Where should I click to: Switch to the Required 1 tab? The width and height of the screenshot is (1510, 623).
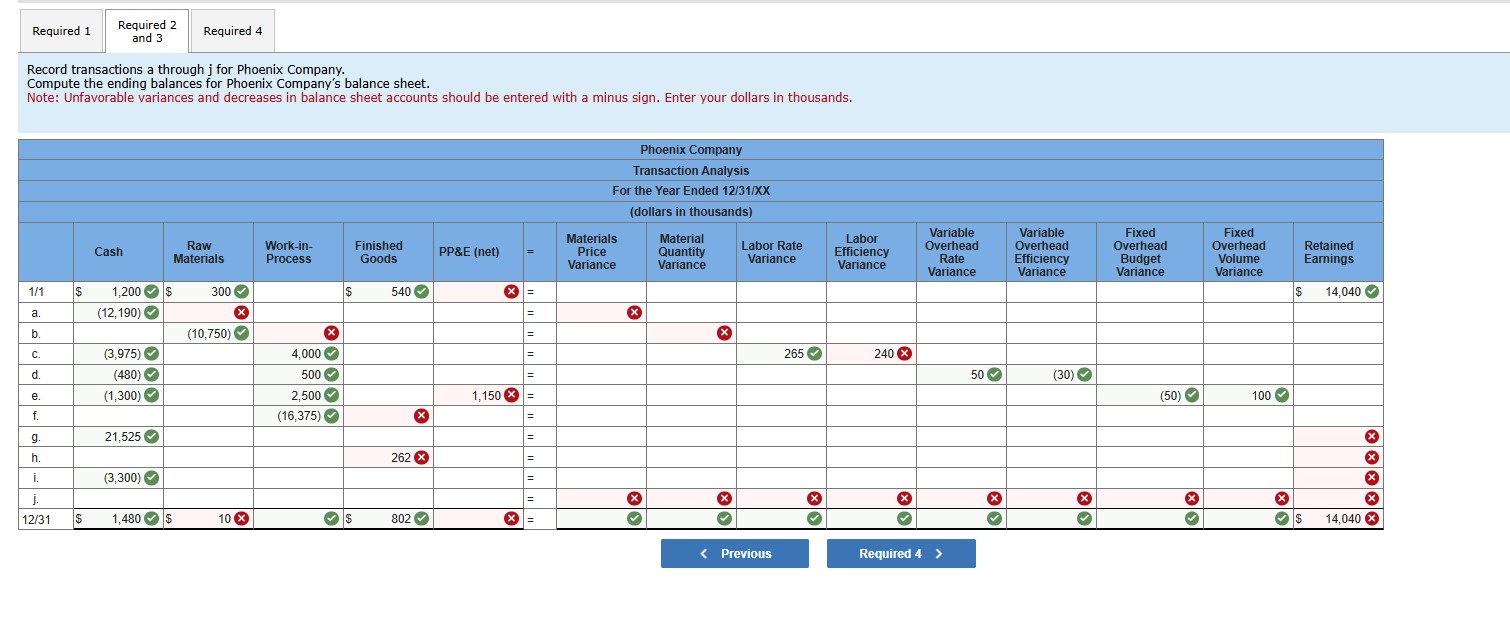point(61,30)
